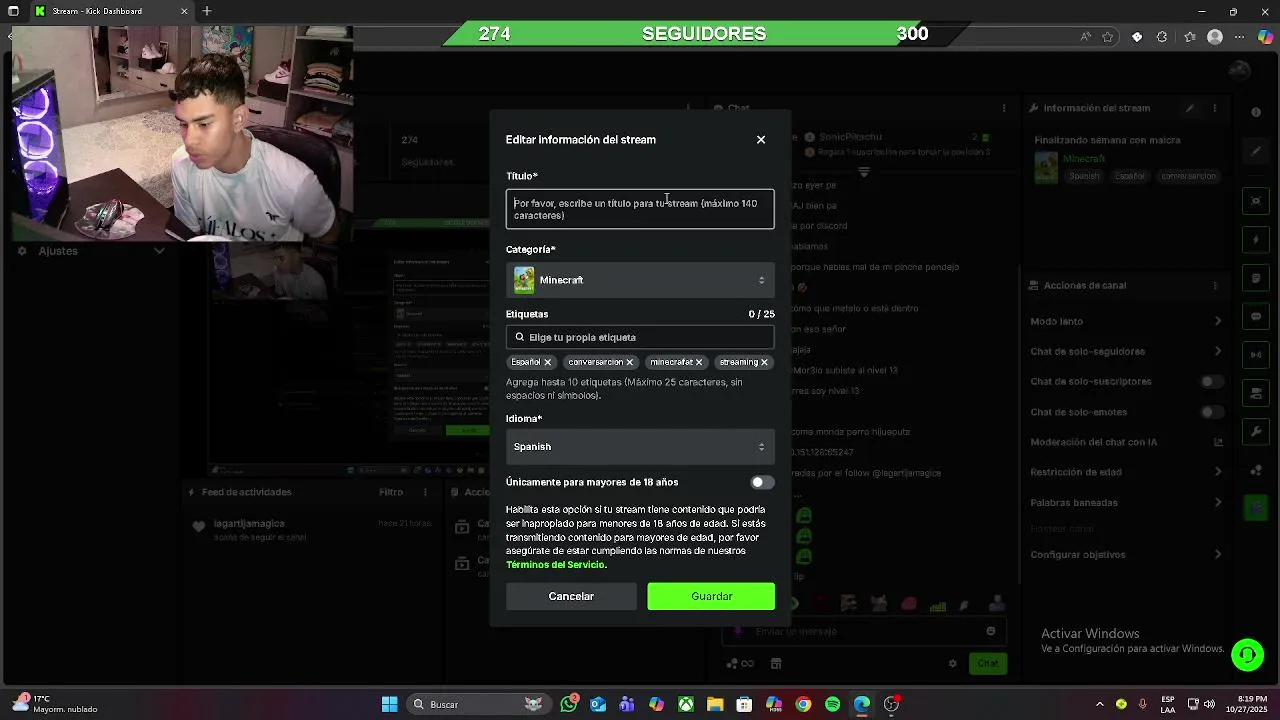Open Feed de actividades three-dot menu
Viewport: 1280px width, 720px height.
[x=426, y=492]
